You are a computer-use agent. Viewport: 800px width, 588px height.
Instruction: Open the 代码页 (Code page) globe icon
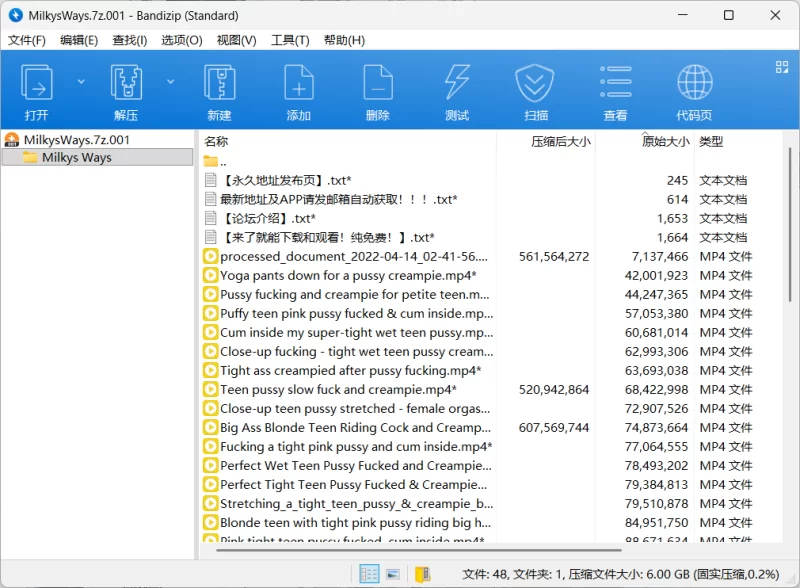point(694,90)
